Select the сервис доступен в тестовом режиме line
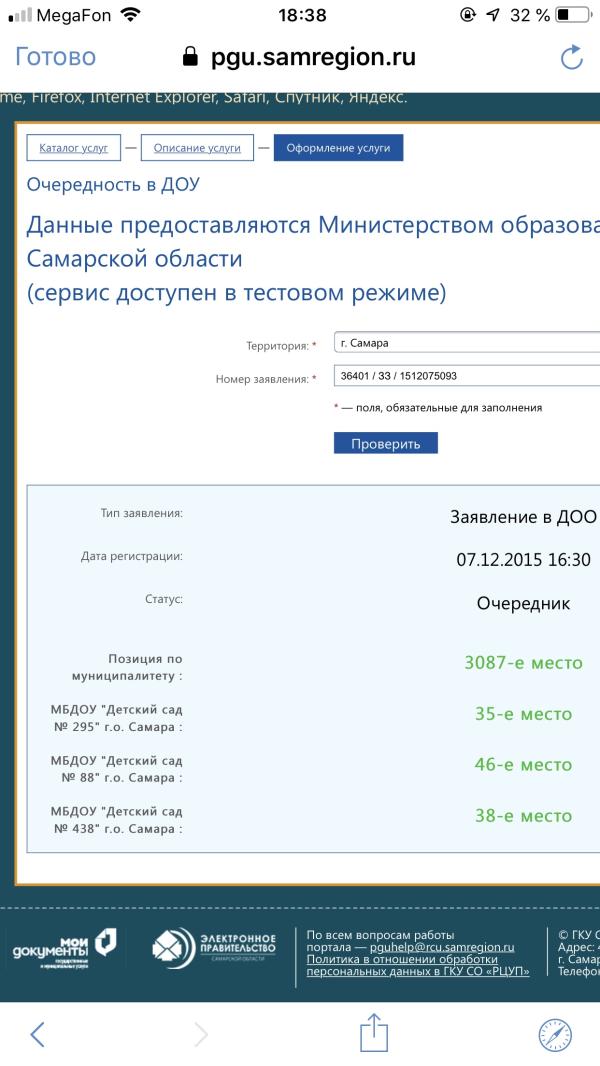 (236, 294)
